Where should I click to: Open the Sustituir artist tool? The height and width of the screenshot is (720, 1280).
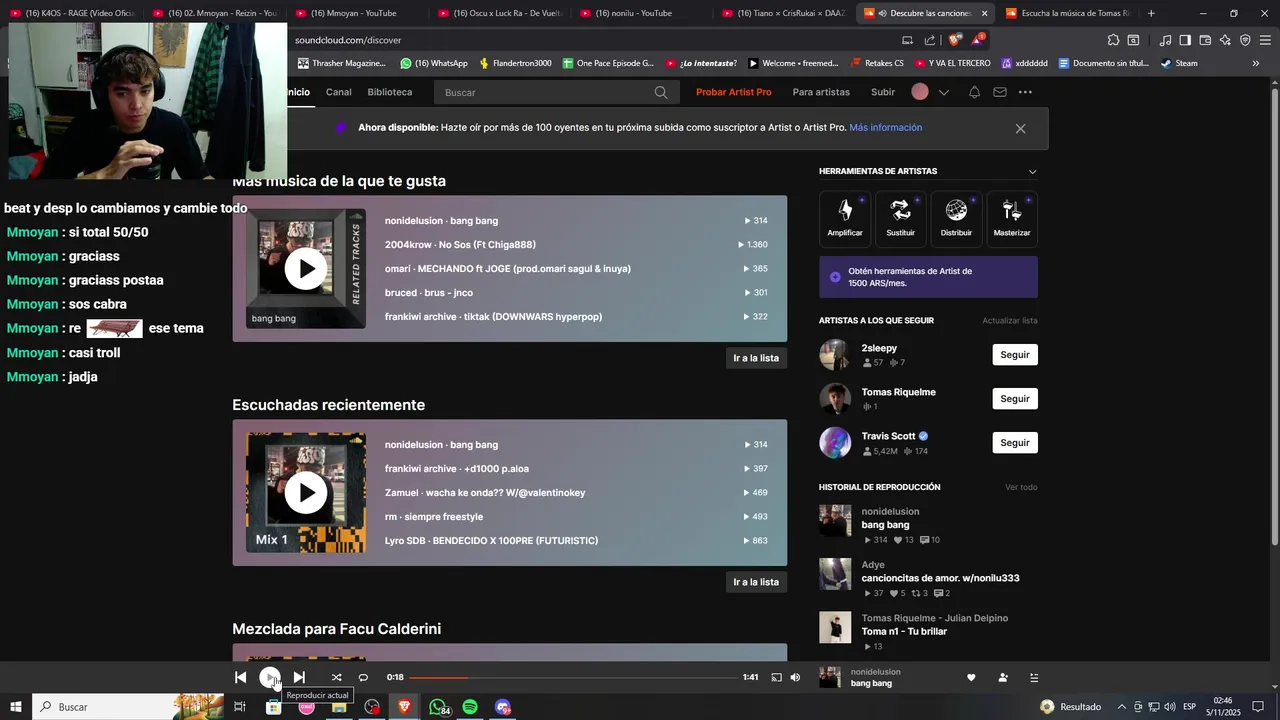[900, 219]
